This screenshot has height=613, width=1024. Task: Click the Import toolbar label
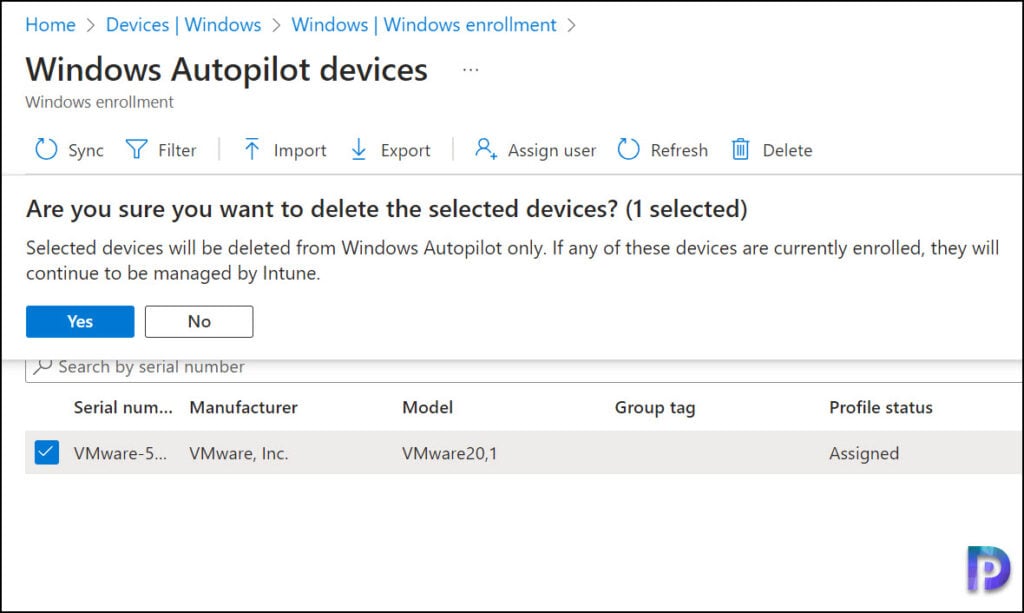point(300,151)
